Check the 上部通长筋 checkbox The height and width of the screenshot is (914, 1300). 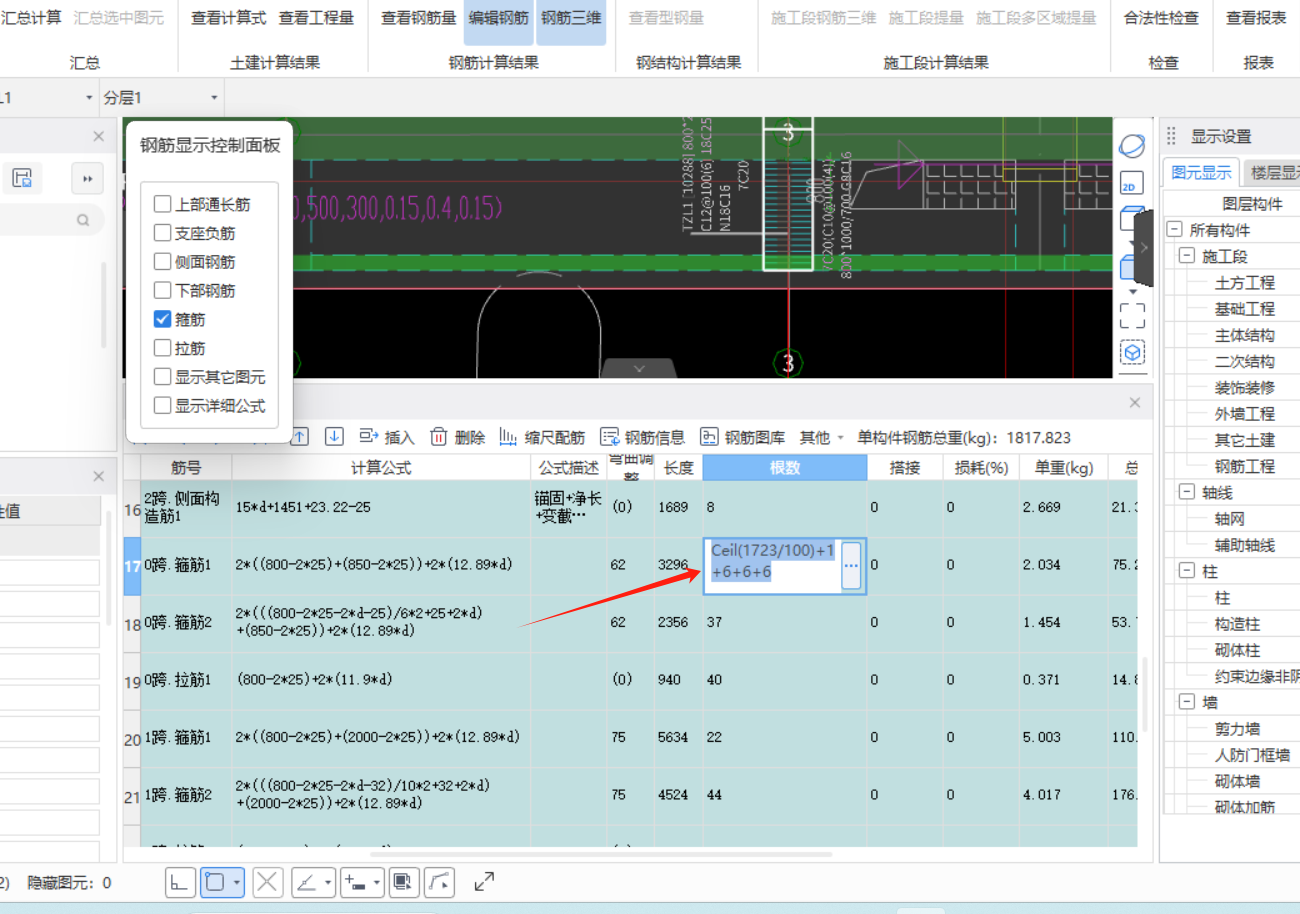162,204
